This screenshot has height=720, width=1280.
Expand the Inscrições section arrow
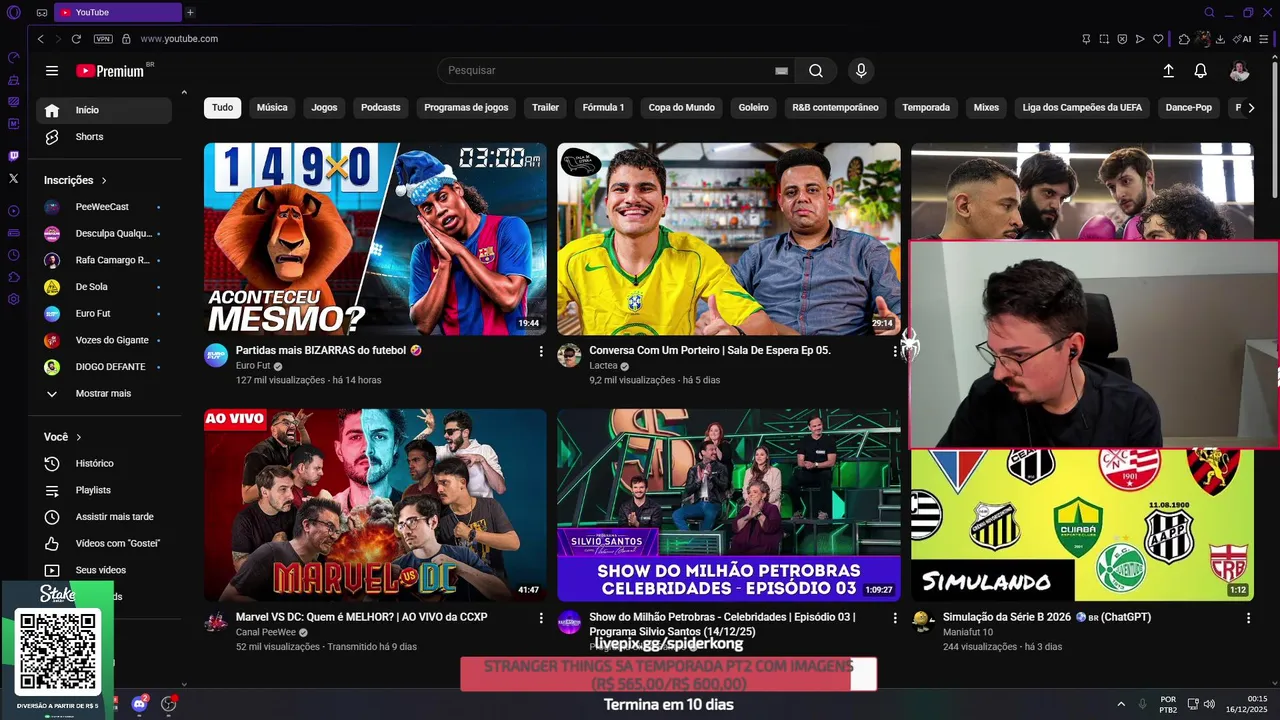(103, 181)
